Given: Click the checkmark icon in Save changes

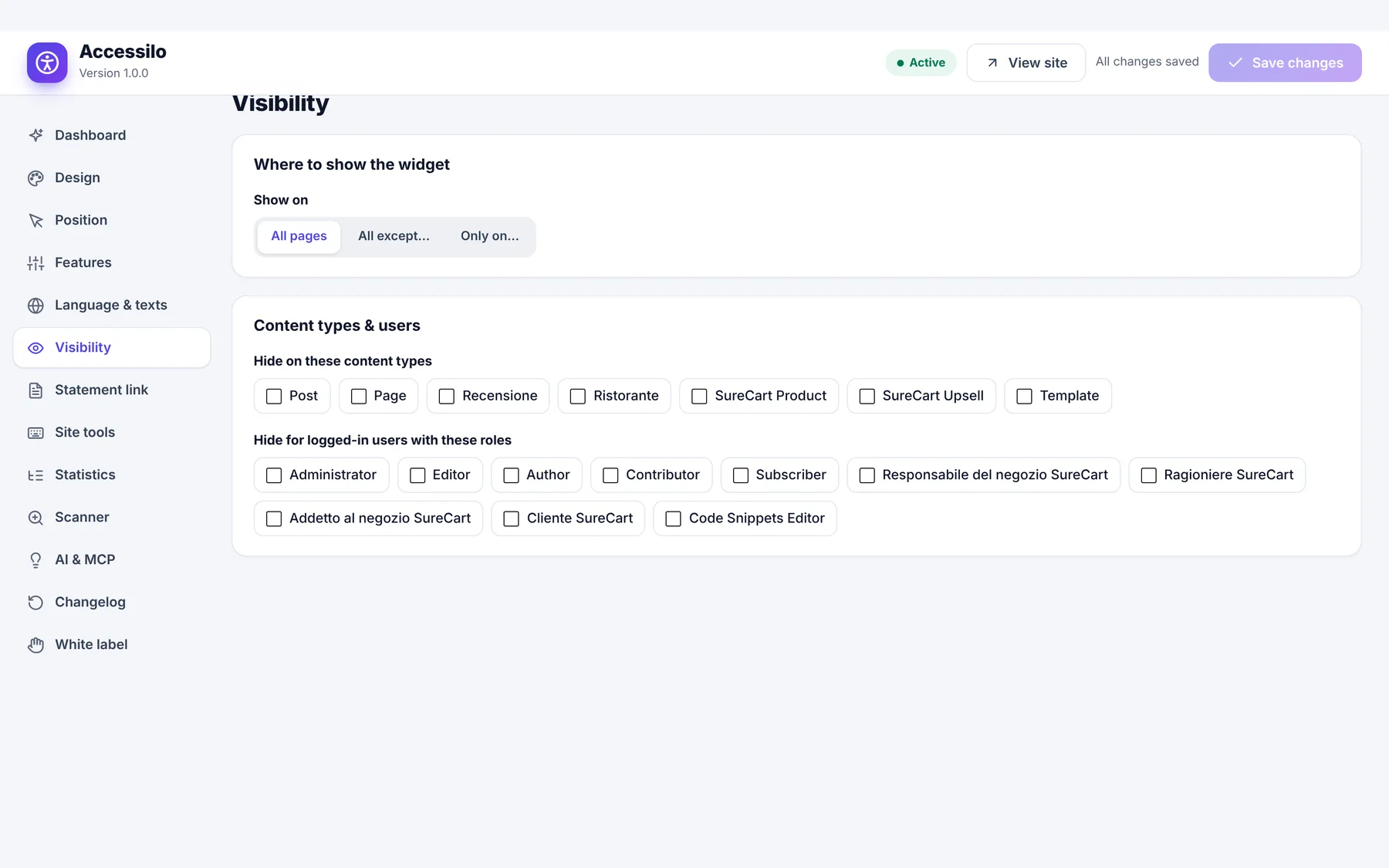Looking at the screenshot, I should pos(1235,62).
